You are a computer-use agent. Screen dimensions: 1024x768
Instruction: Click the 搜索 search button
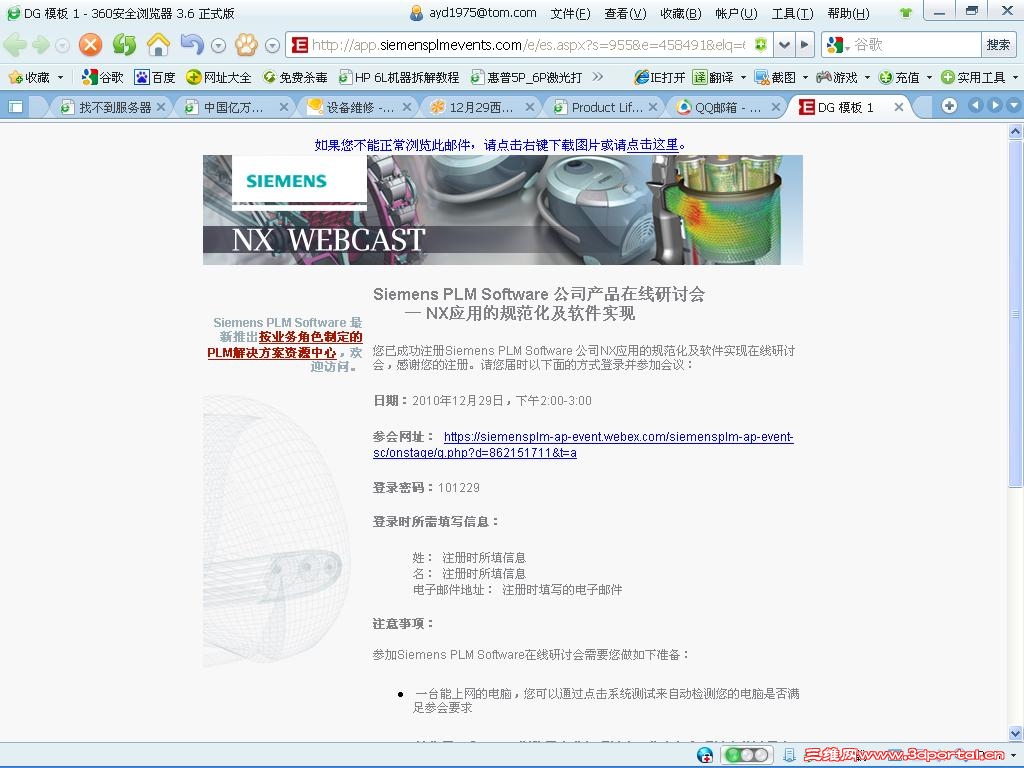pyautogui.click(x=998, y=44)
